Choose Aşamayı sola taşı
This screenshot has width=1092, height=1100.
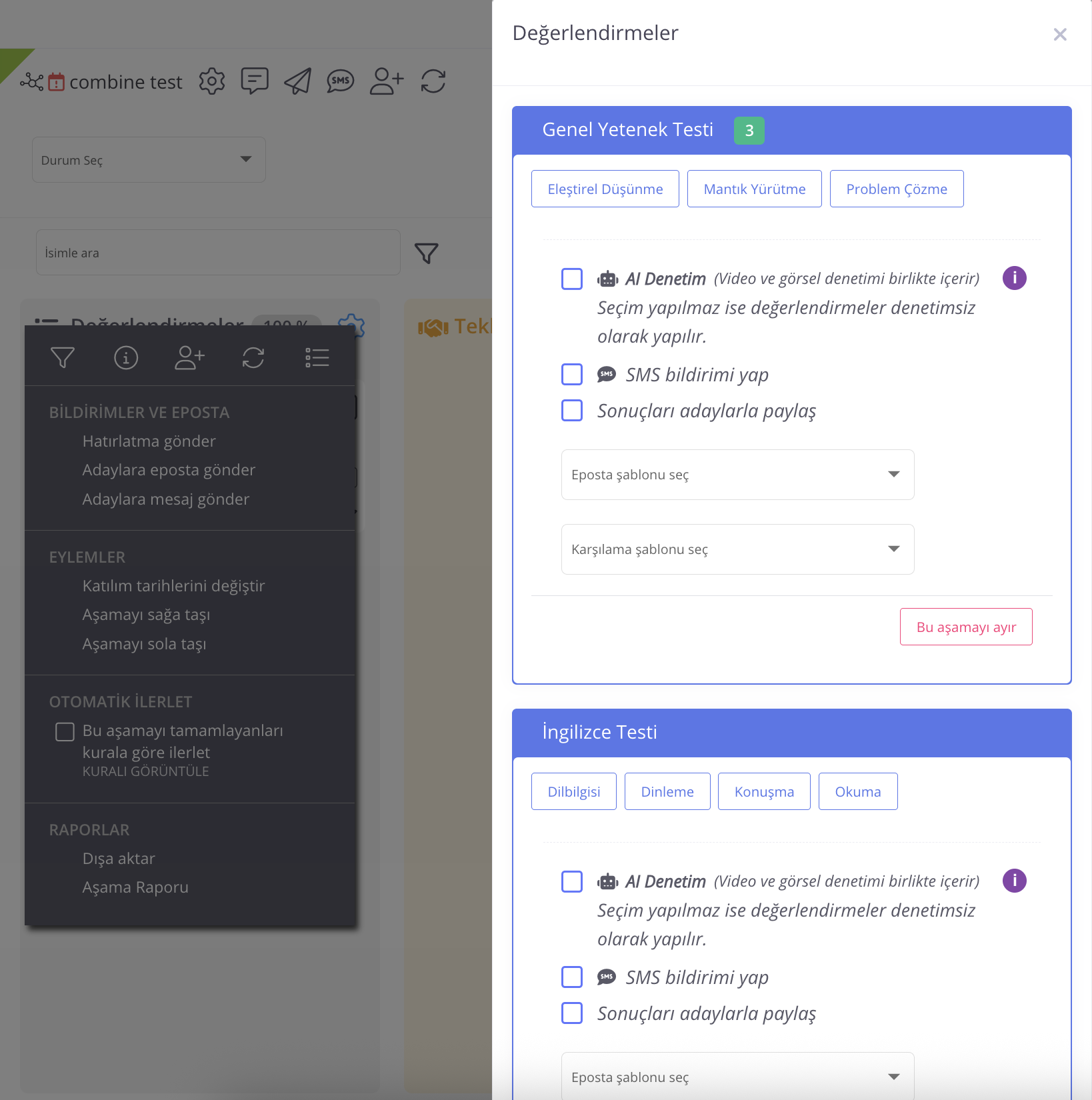coord(145,644)
